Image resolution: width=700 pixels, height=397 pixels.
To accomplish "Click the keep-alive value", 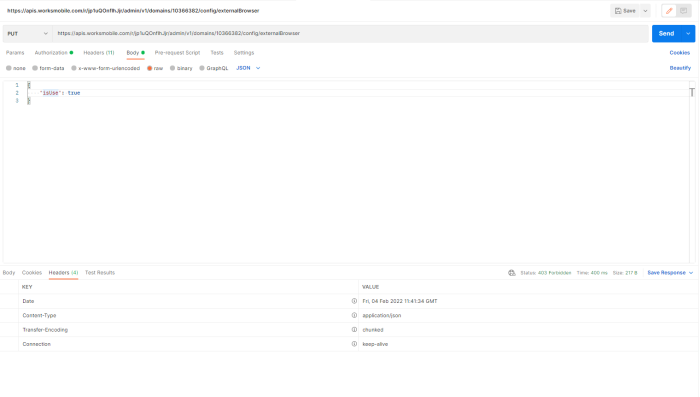I will pos(375,344).
